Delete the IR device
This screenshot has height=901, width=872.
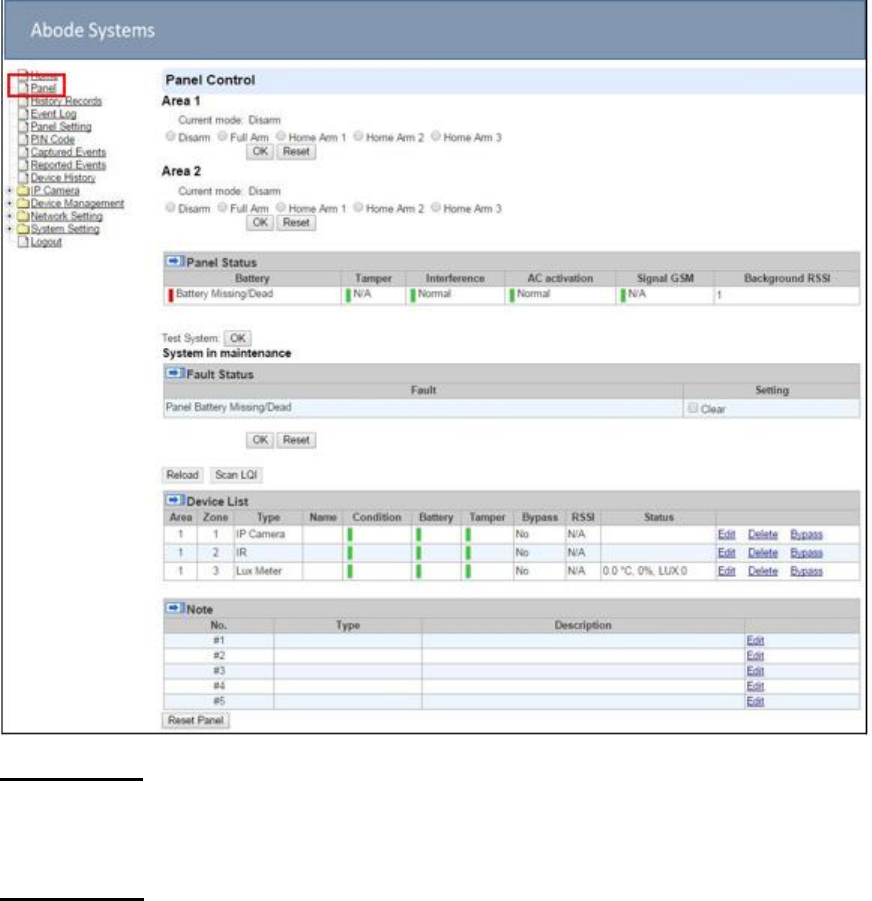tap(762, 553)
